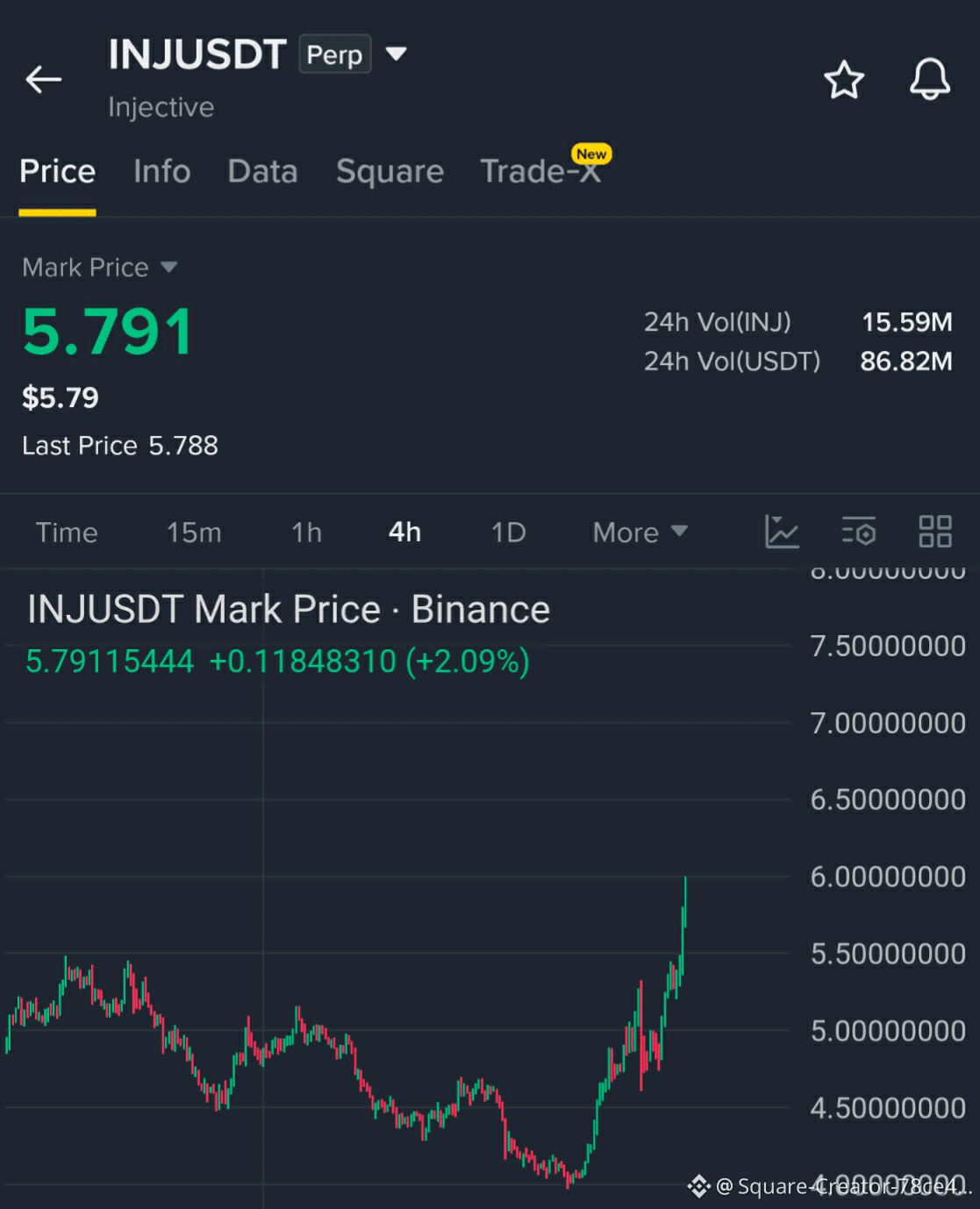Tap the Perp contract badge
This screenshot has width=980, height=1209.
pyautogui.click(x=334, y=54)
